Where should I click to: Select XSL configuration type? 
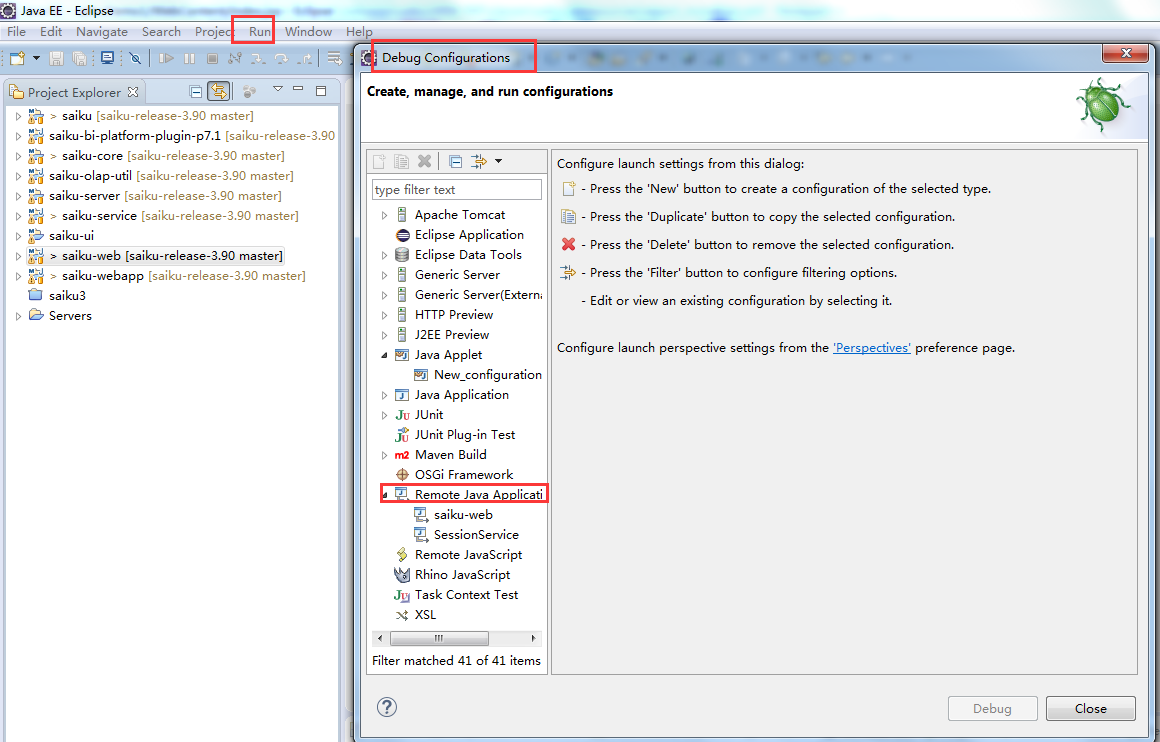pos(425,614)
